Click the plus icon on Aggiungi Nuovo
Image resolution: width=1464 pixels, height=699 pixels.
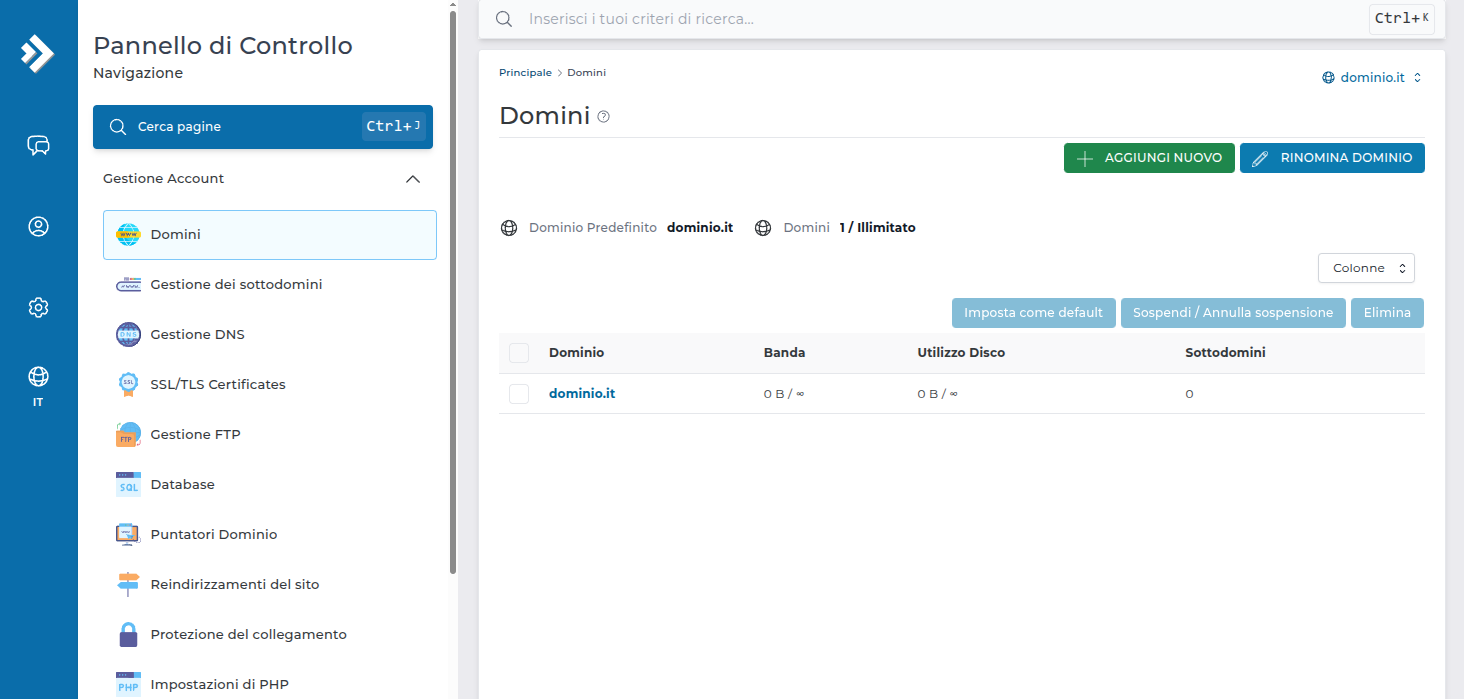pyautogui.click(x=1084, y=158)
